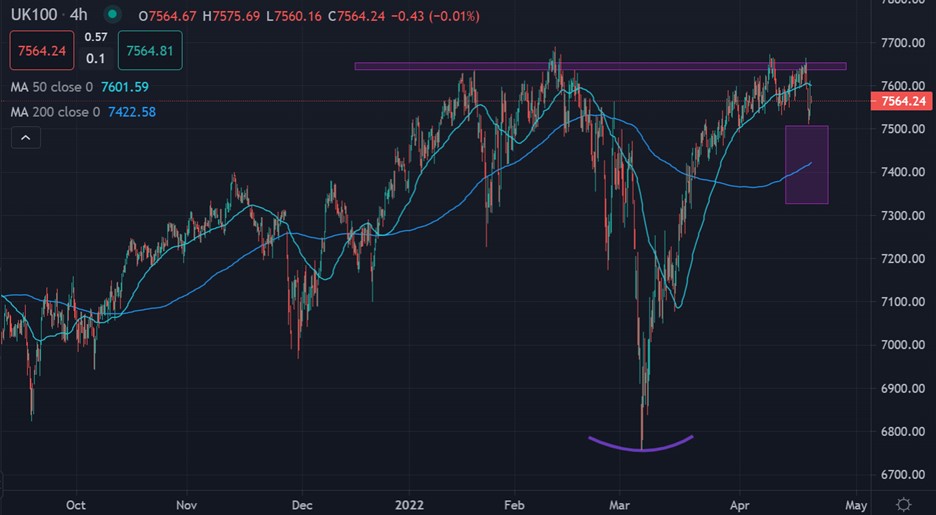Click current price tag 7564.24 on axis

903,101
